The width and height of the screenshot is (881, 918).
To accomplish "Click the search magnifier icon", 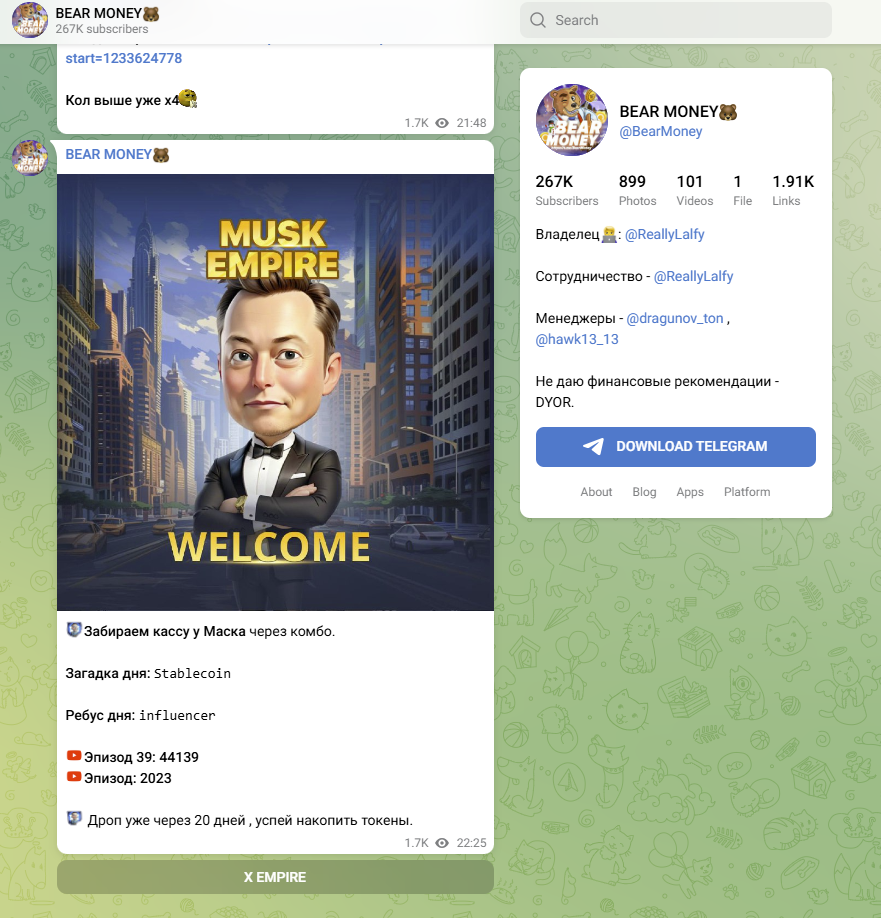I will click(537, 20).
